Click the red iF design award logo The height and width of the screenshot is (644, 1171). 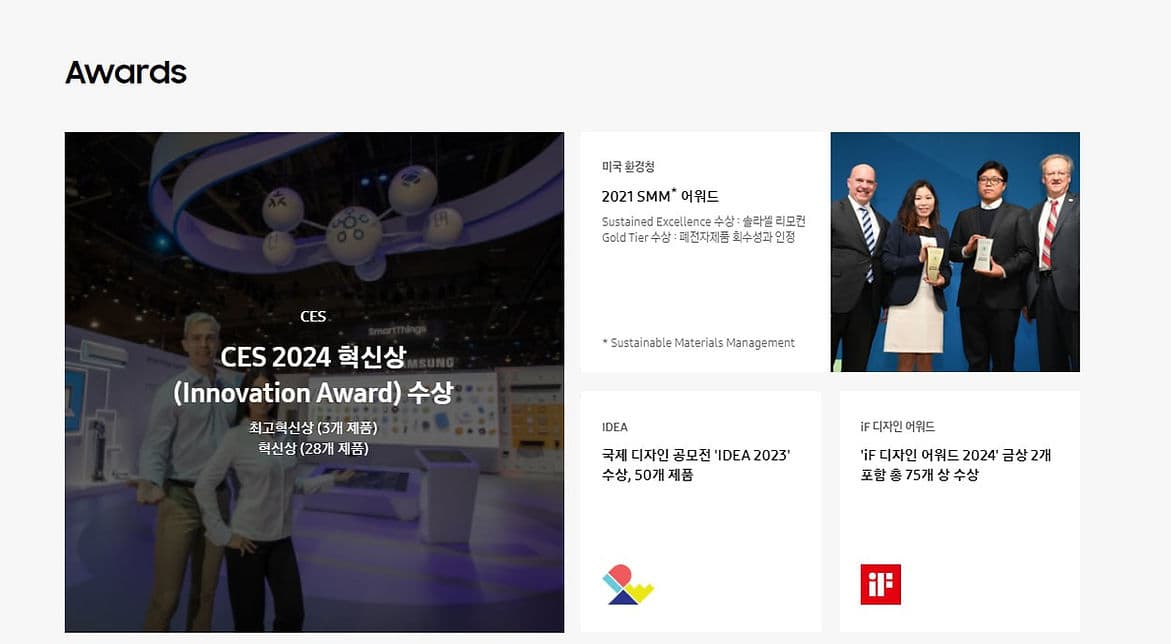880,584
